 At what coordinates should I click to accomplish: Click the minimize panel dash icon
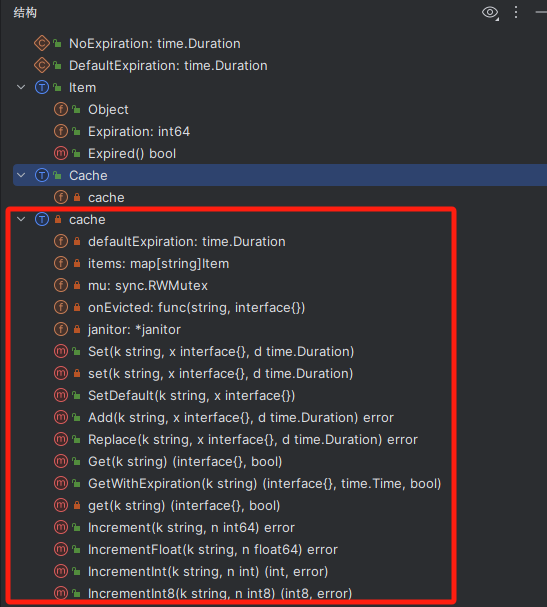(541, 12)
